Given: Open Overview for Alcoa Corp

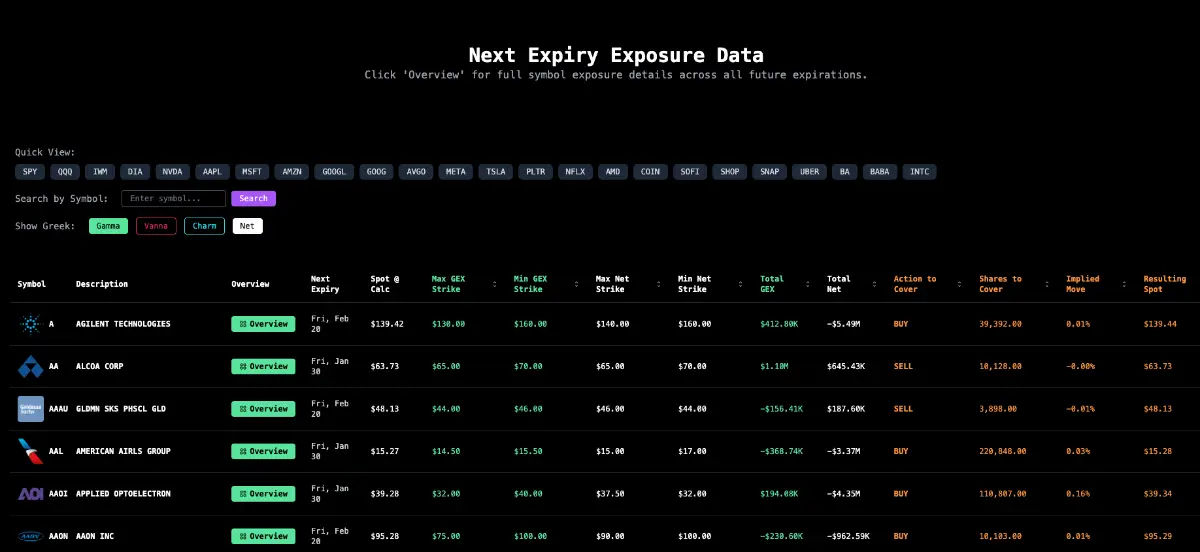Looking at the screenshot, I should point(263,367).
